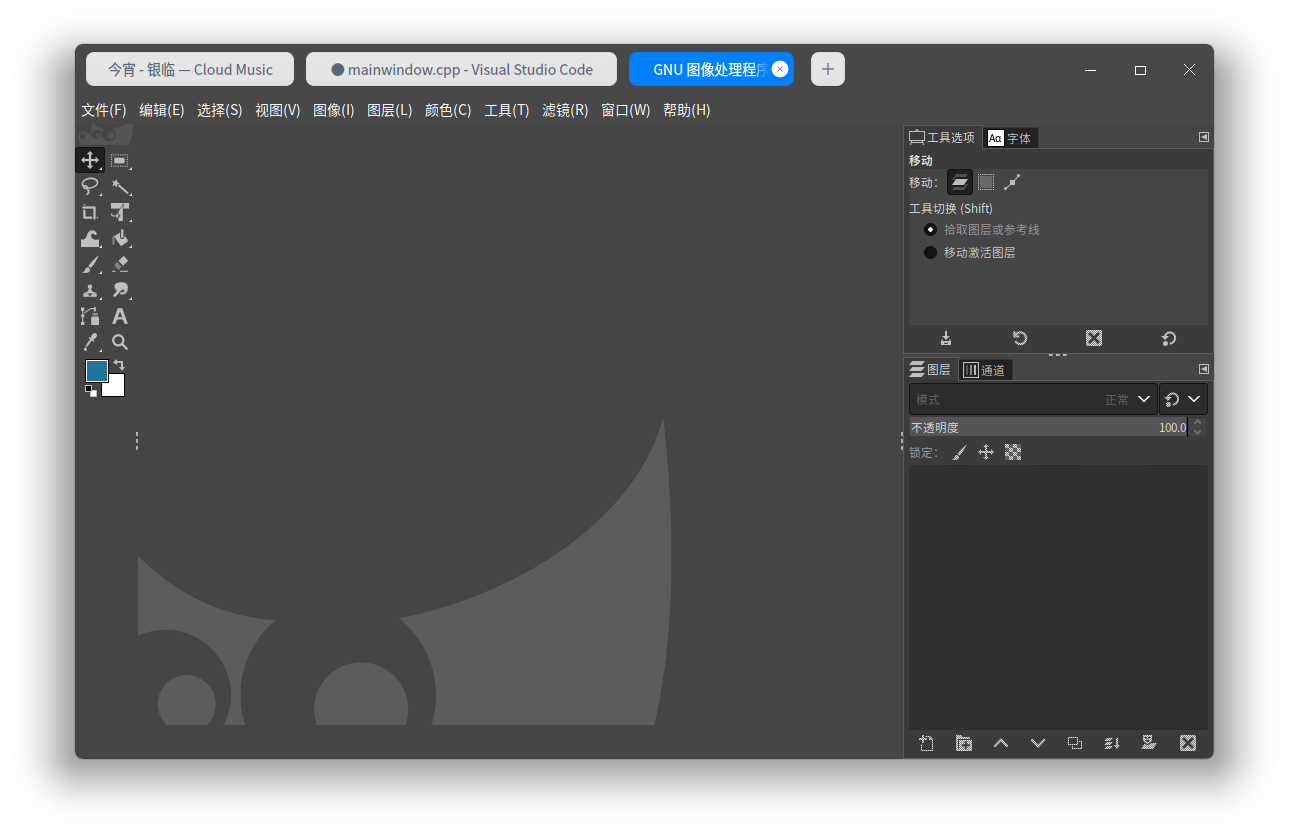
Task: Select the Eraser tool
Action: pyautogui.click(x=120, y=264)
